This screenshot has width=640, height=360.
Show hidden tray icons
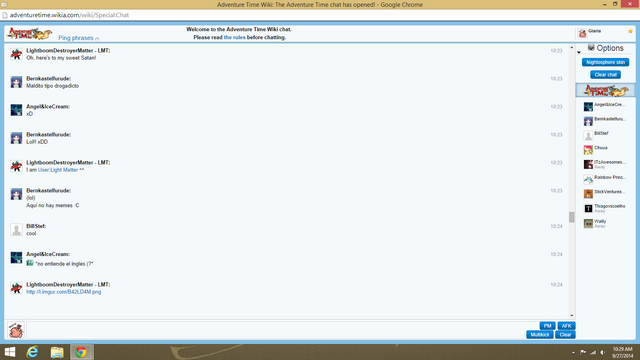(x=573, y=352)
